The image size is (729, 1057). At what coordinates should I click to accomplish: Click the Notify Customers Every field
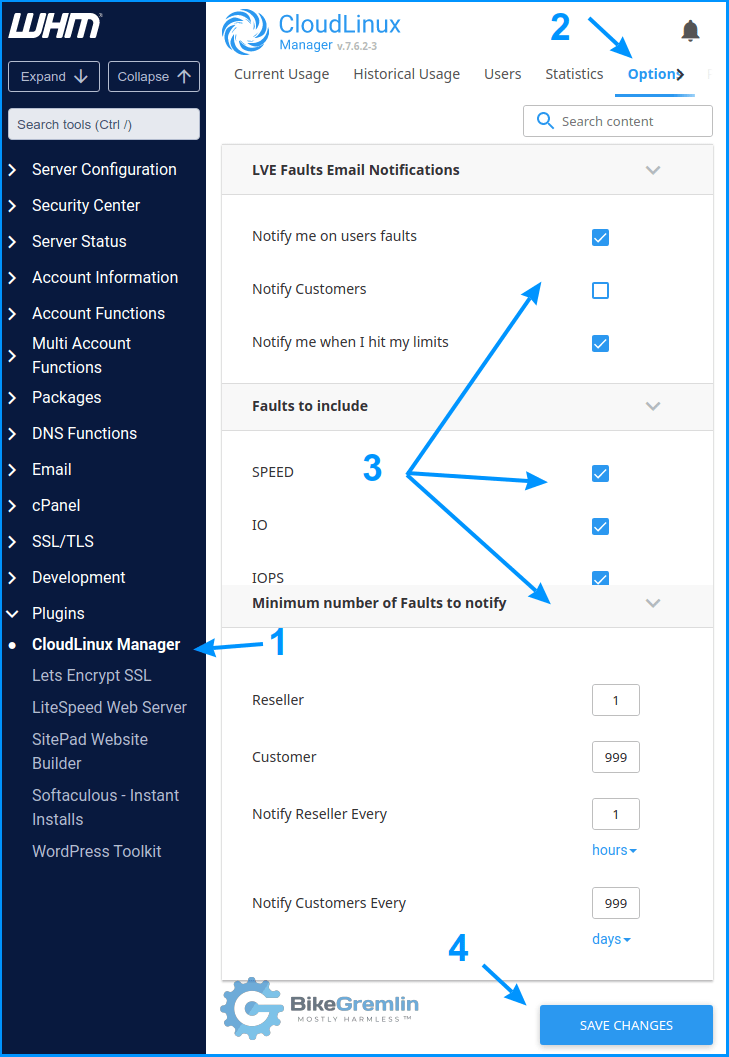coord(616,903)
